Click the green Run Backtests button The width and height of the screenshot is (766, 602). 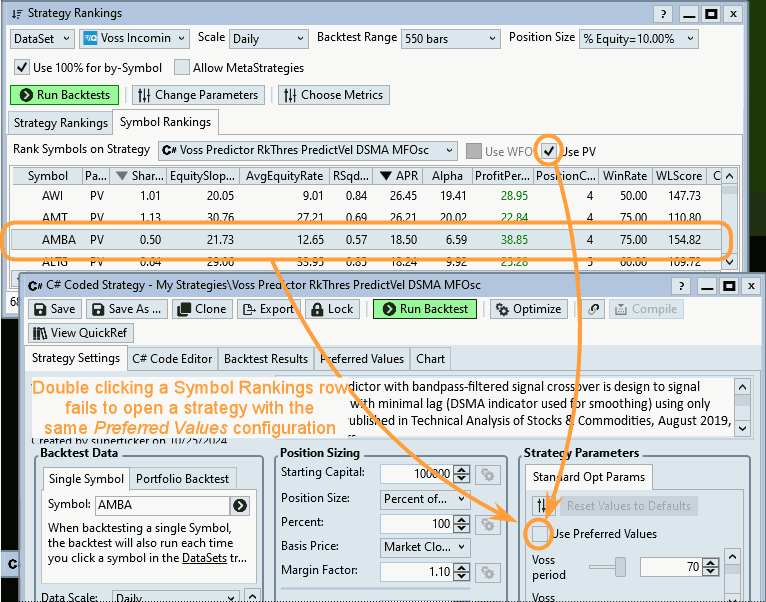click(x=66, y=95)
